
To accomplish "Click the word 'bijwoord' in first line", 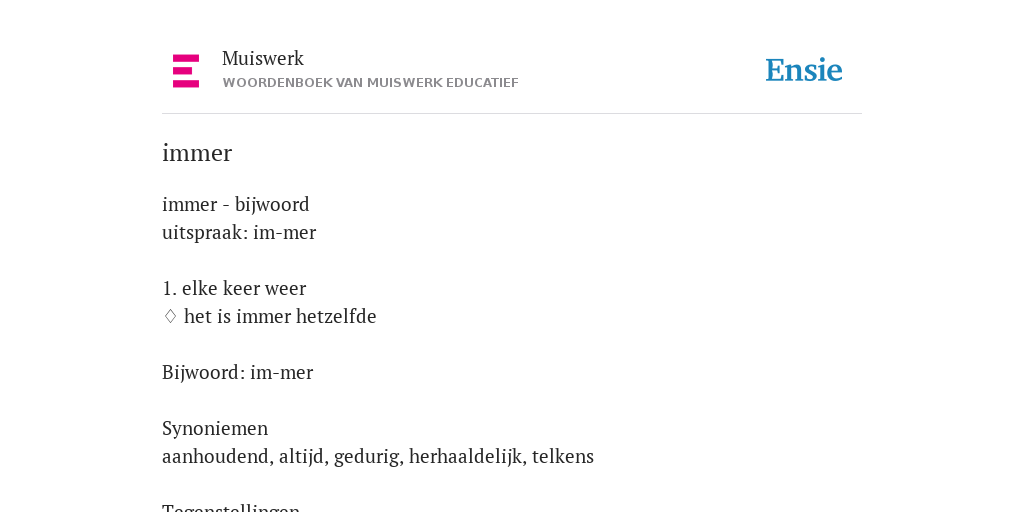I will (272, 204).
